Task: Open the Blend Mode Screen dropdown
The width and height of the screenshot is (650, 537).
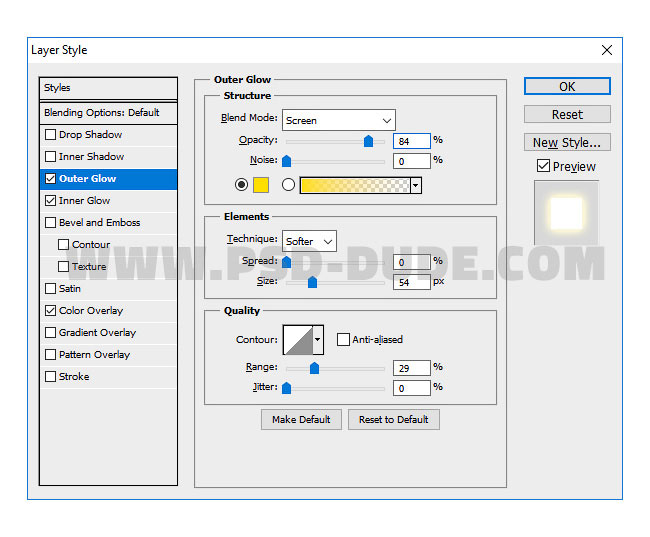Action: point(339,120)
